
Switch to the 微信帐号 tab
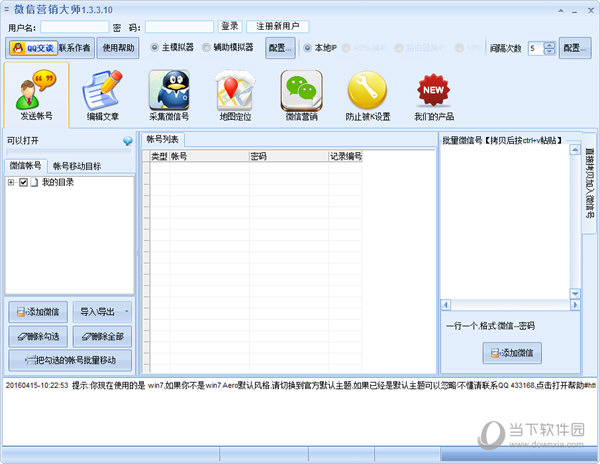pos(26,166)
